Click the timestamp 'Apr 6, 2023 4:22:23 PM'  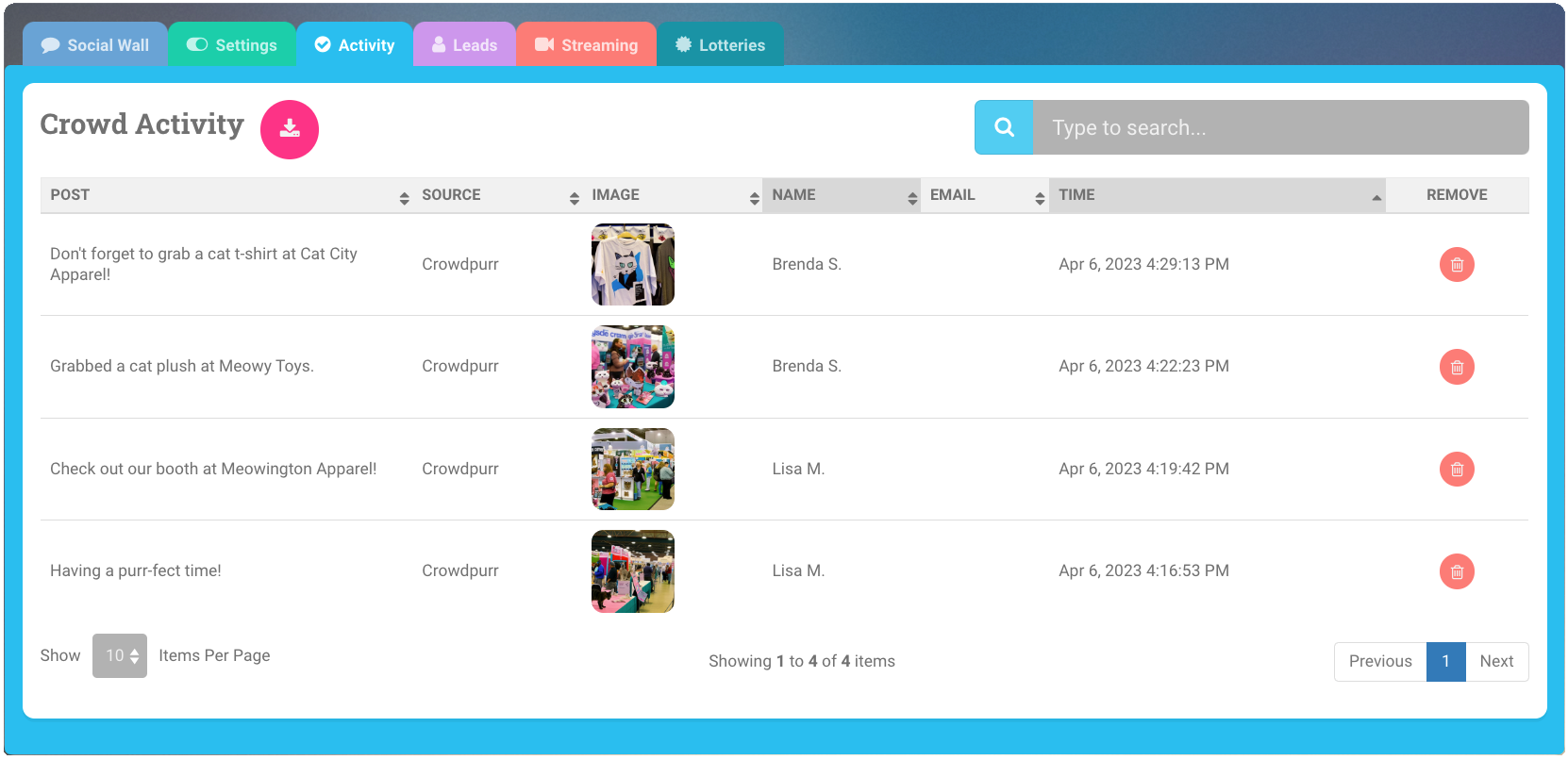(1143, 366)
